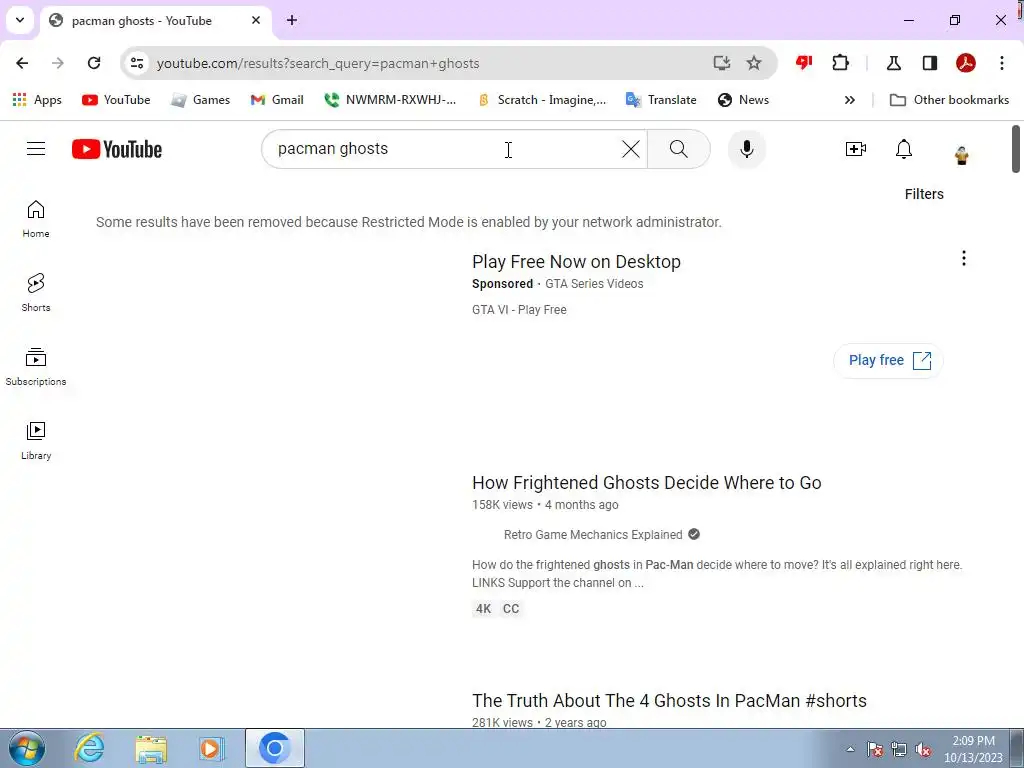Bookmark this page with the star
This screenshot has height=768, width=1024.
click(x=754, y=63)
